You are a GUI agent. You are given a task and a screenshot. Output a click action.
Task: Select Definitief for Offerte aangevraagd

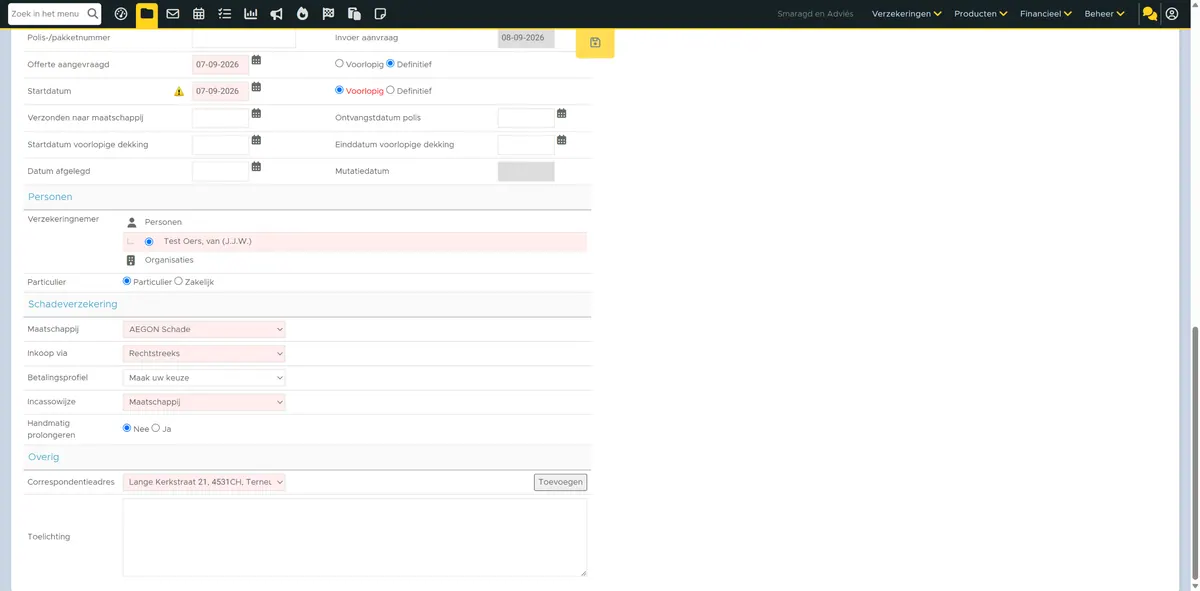tap(390, 63)
